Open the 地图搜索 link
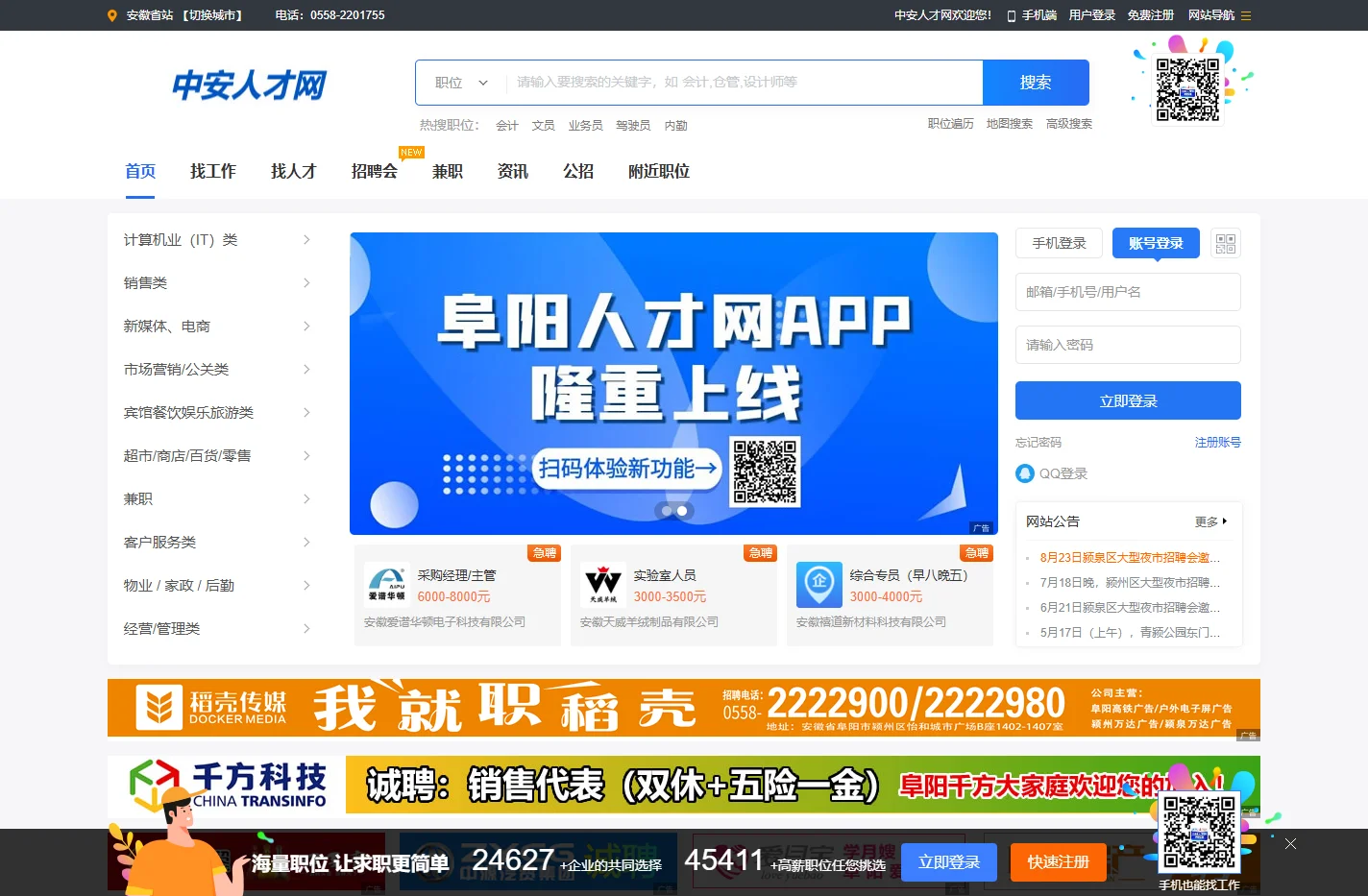 pos(1010,124)
